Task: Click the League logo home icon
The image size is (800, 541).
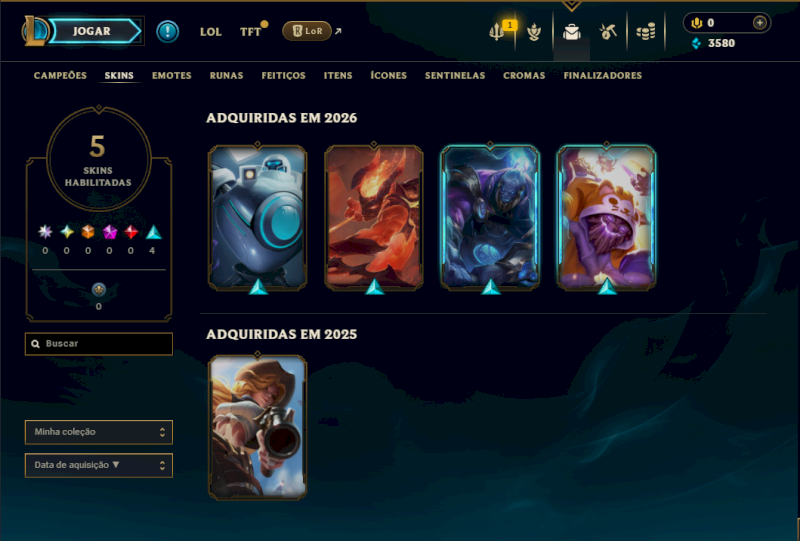Action: tap(34, 31)
